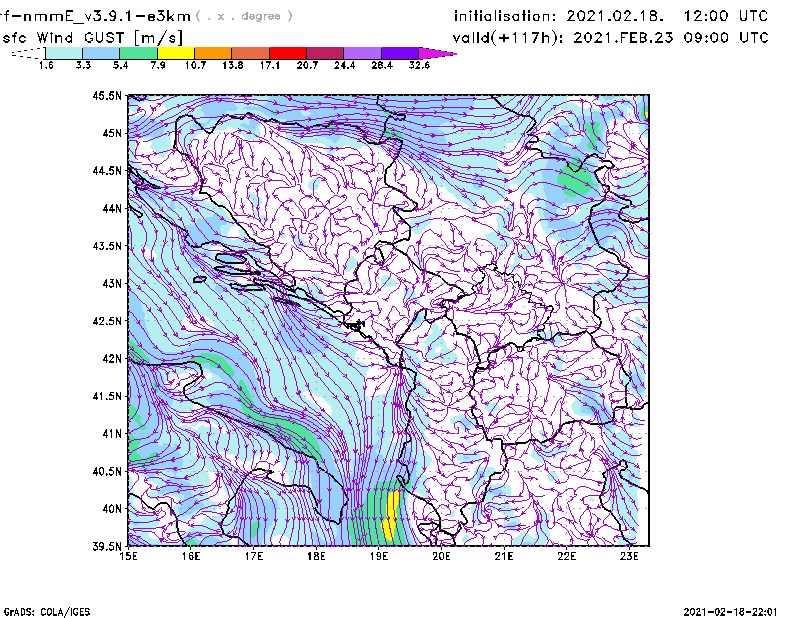Viewport: 800px width, 618px height.
Task: Click the 'valid(+117h): 2021.FEB.23 09:00 UTC' text
Action: [x=610, y=38]
